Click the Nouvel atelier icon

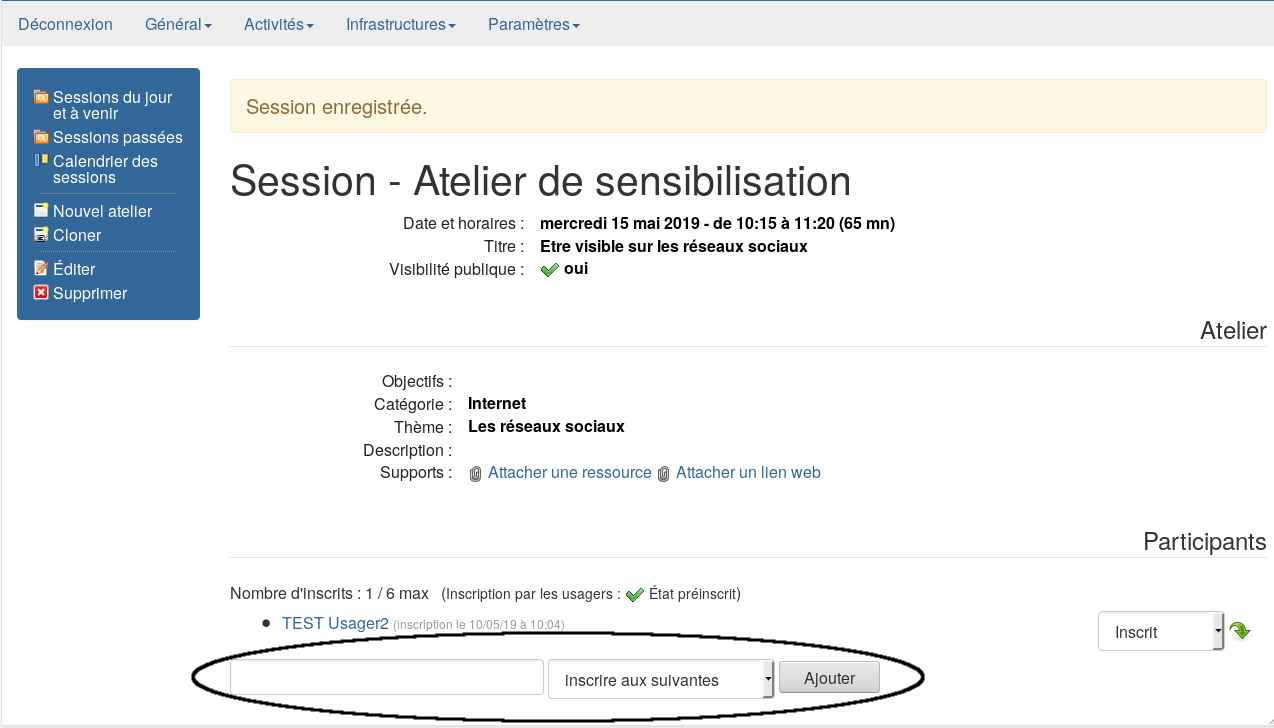click(41, 211)
